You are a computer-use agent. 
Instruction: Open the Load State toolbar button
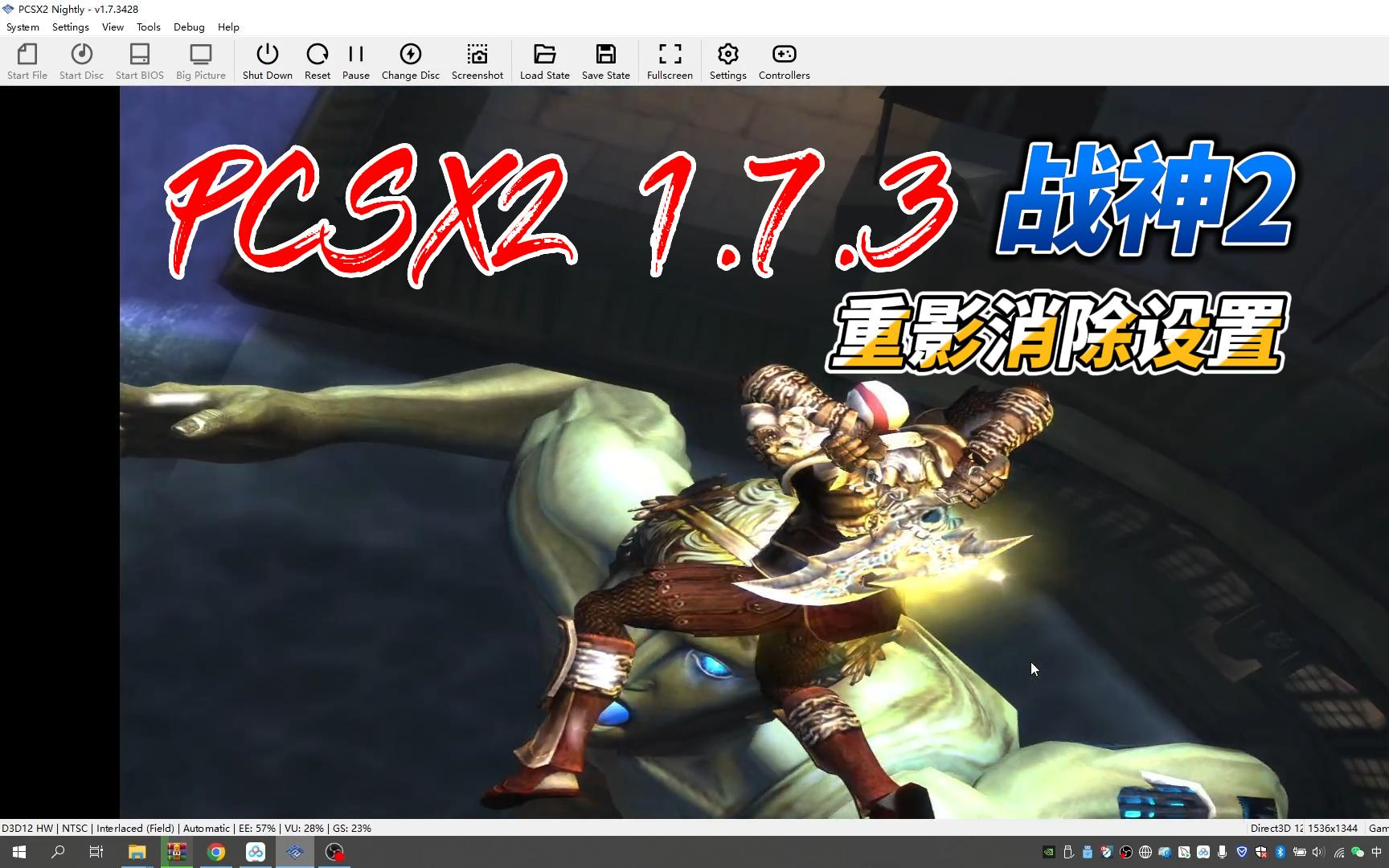(x=545, y=62)
